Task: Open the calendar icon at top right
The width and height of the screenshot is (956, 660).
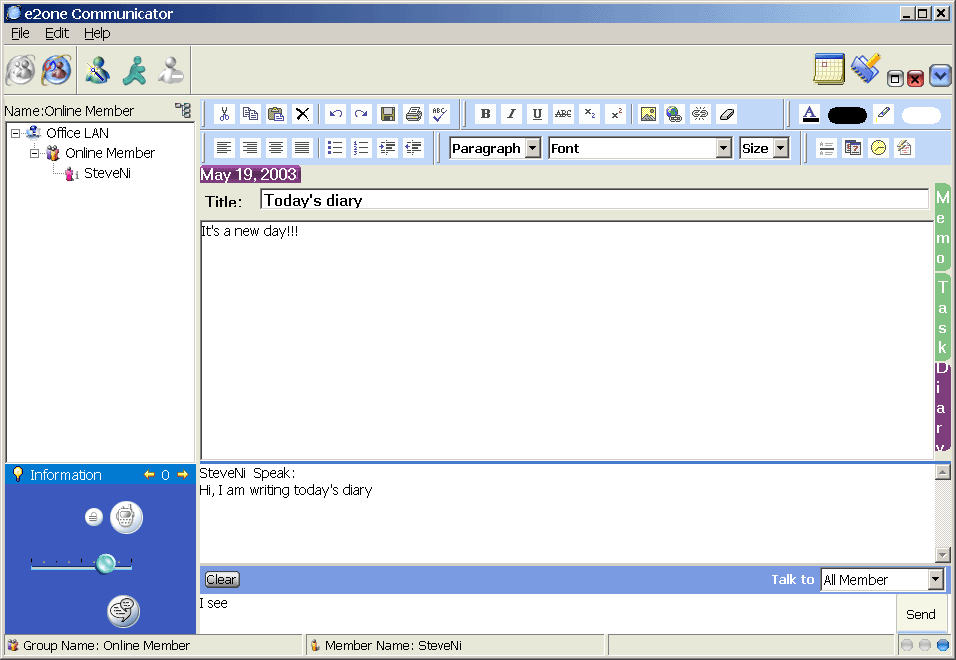Action: click(x=829, y=69)
